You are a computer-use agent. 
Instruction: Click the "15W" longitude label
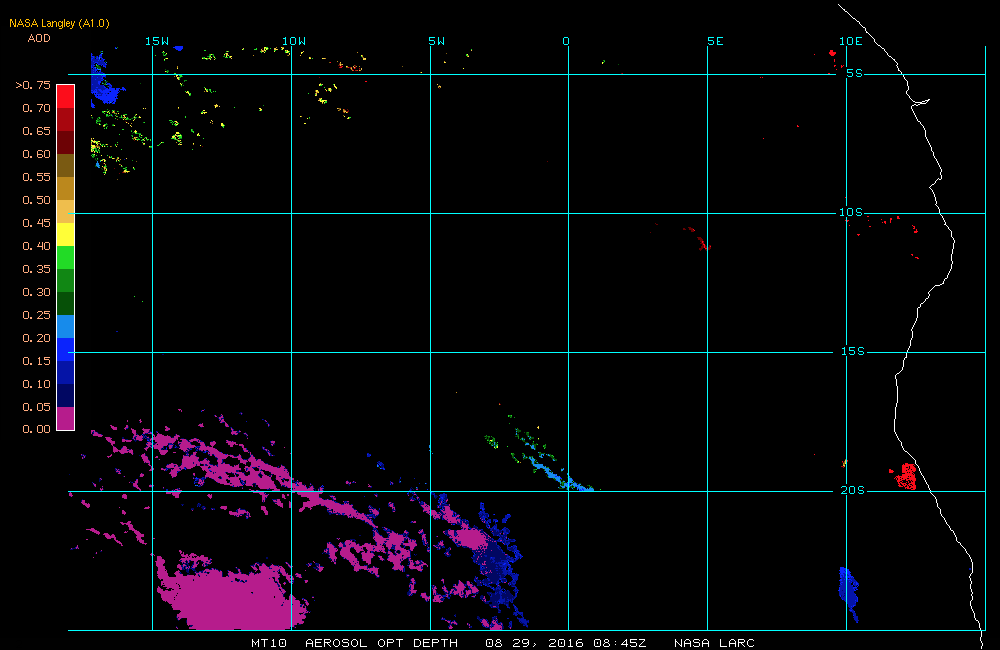(157, 41)
